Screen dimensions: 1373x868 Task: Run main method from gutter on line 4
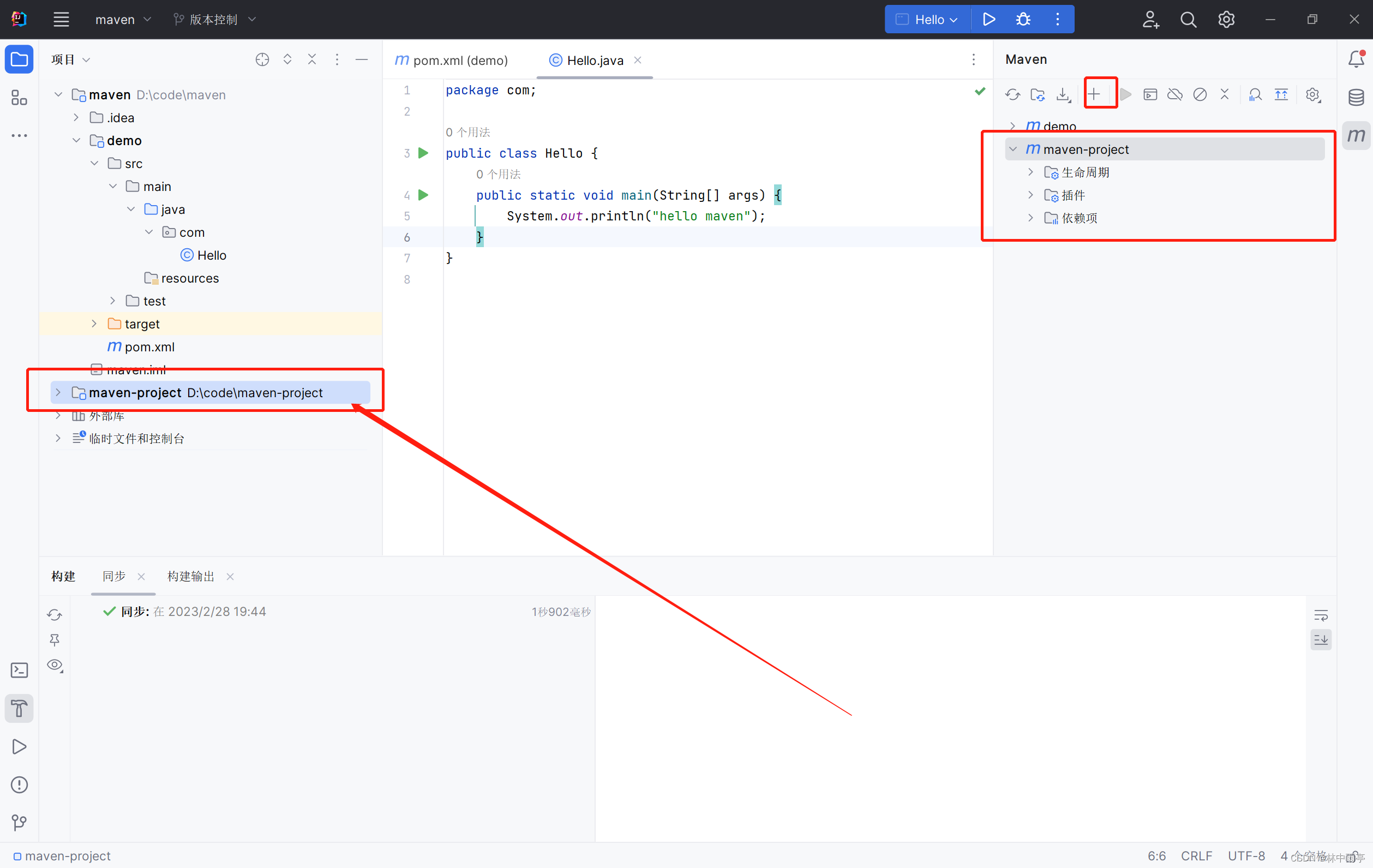point(423,195)
